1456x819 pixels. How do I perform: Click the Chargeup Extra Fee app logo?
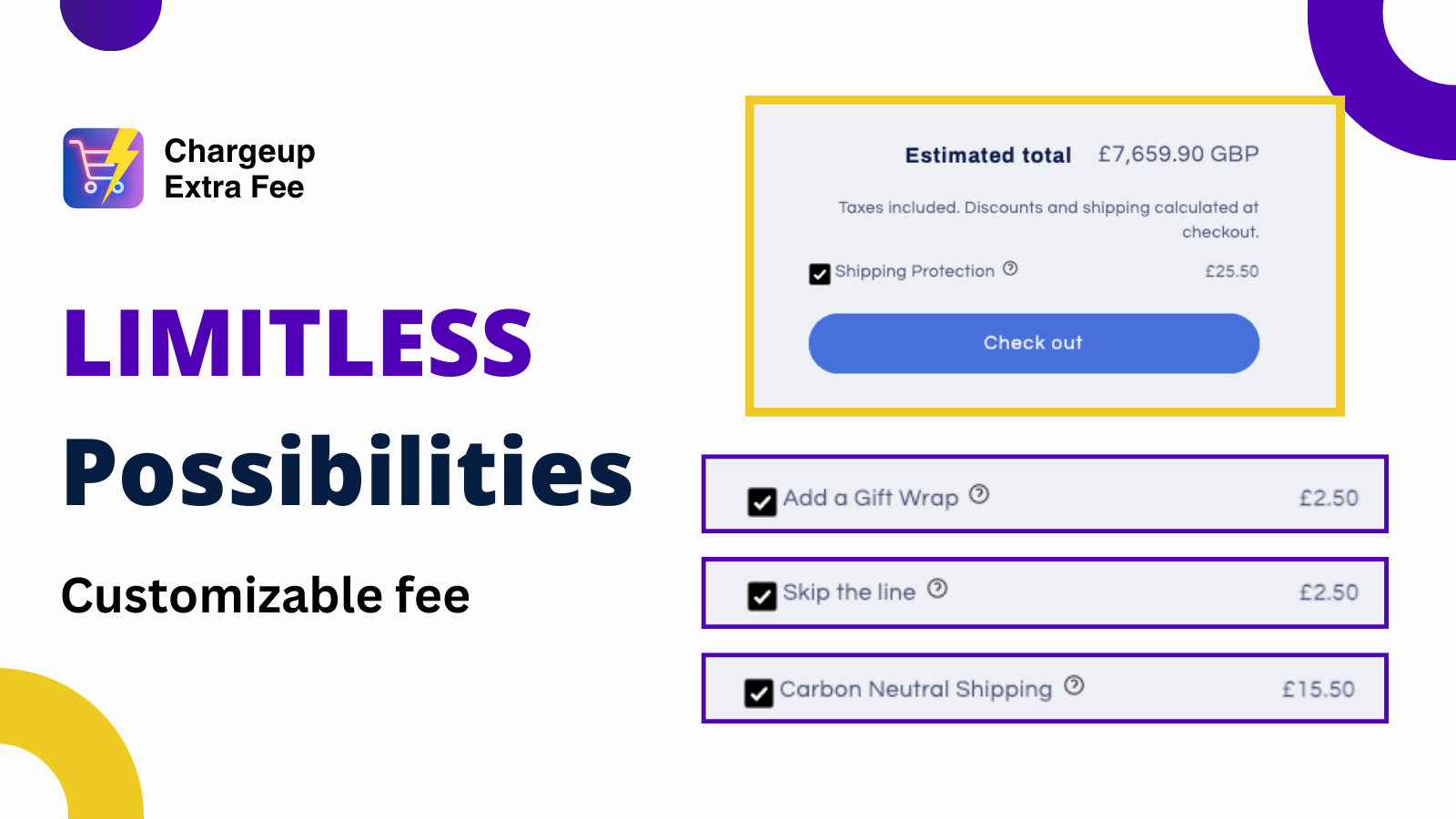pyautogui.click(x=103, y=168)
